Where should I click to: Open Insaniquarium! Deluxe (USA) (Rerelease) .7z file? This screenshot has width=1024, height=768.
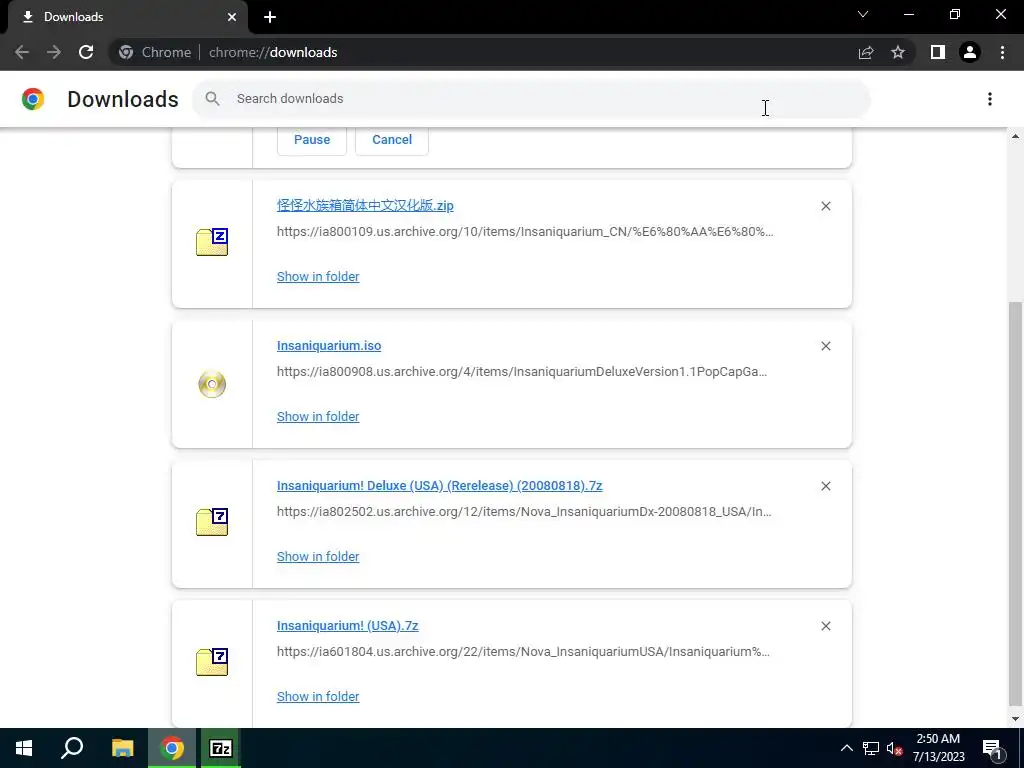[440, 485]
